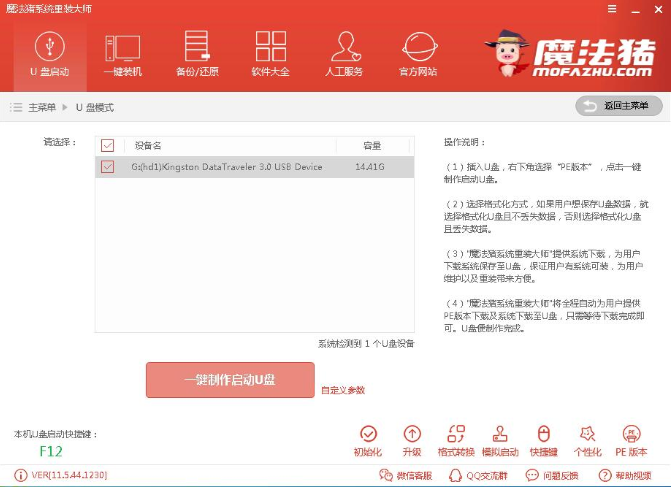
Task: Click the 个性化 icon
Action: 588,441
